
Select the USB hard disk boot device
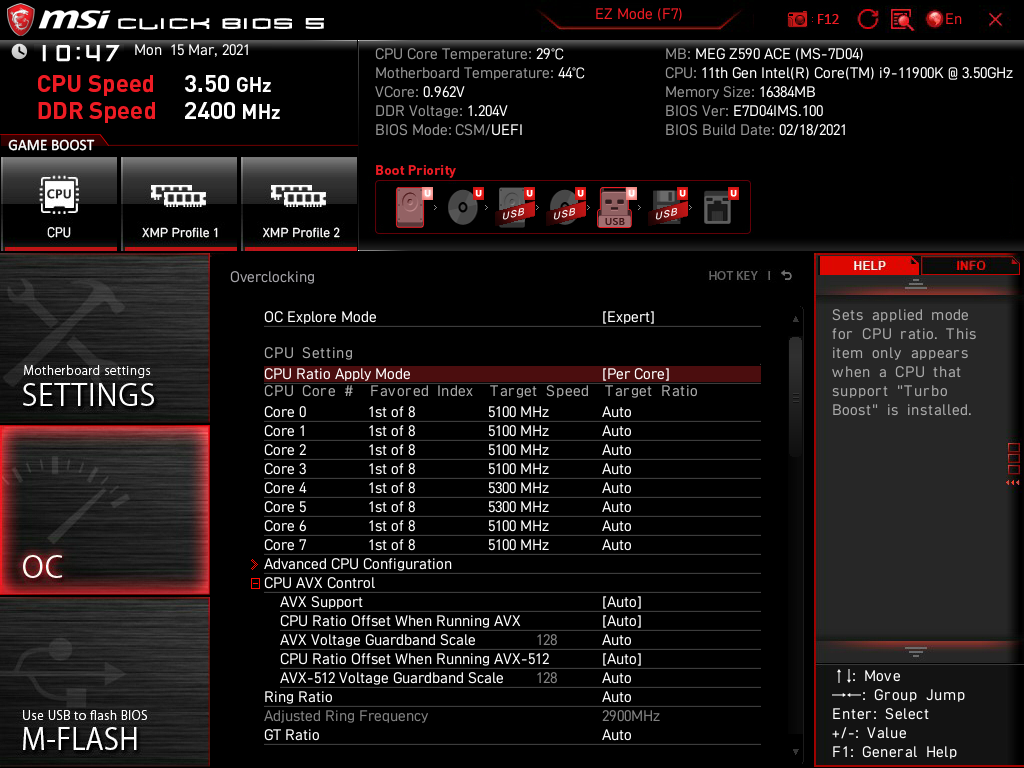515,207
